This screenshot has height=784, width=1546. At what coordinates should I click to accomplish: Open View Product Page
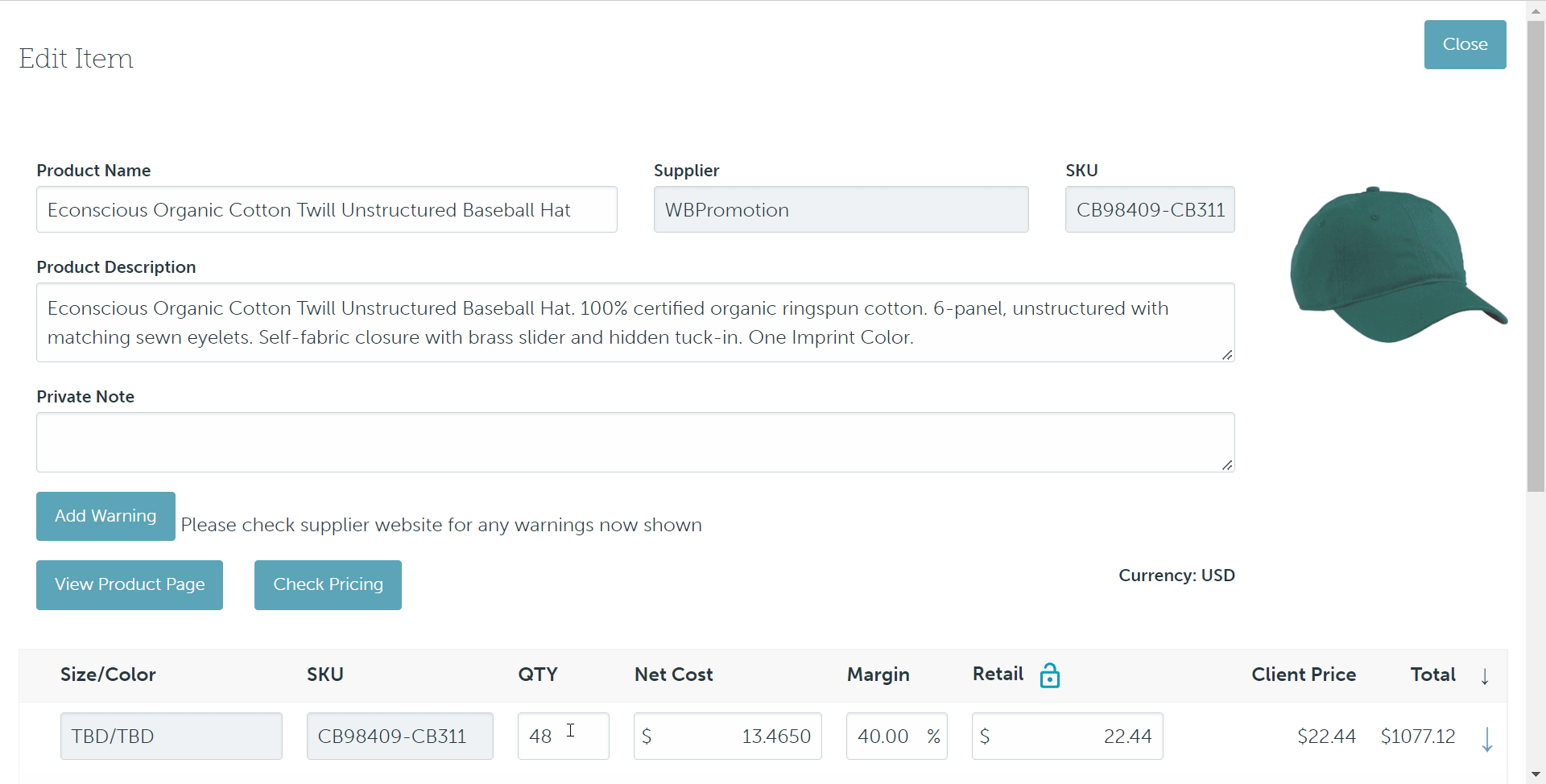click(x=130, y=585)
